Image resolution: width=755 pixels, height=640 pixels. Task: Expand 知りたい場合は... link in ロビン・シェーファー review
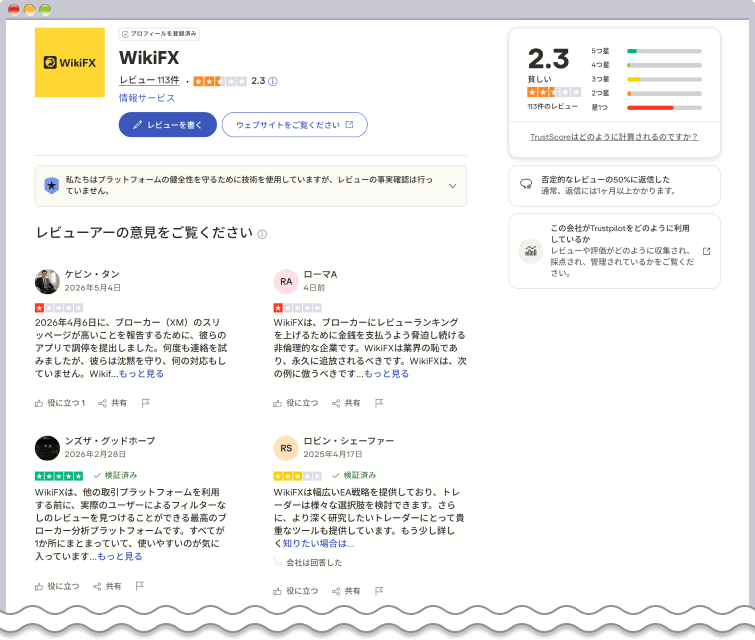coord(318,544)
